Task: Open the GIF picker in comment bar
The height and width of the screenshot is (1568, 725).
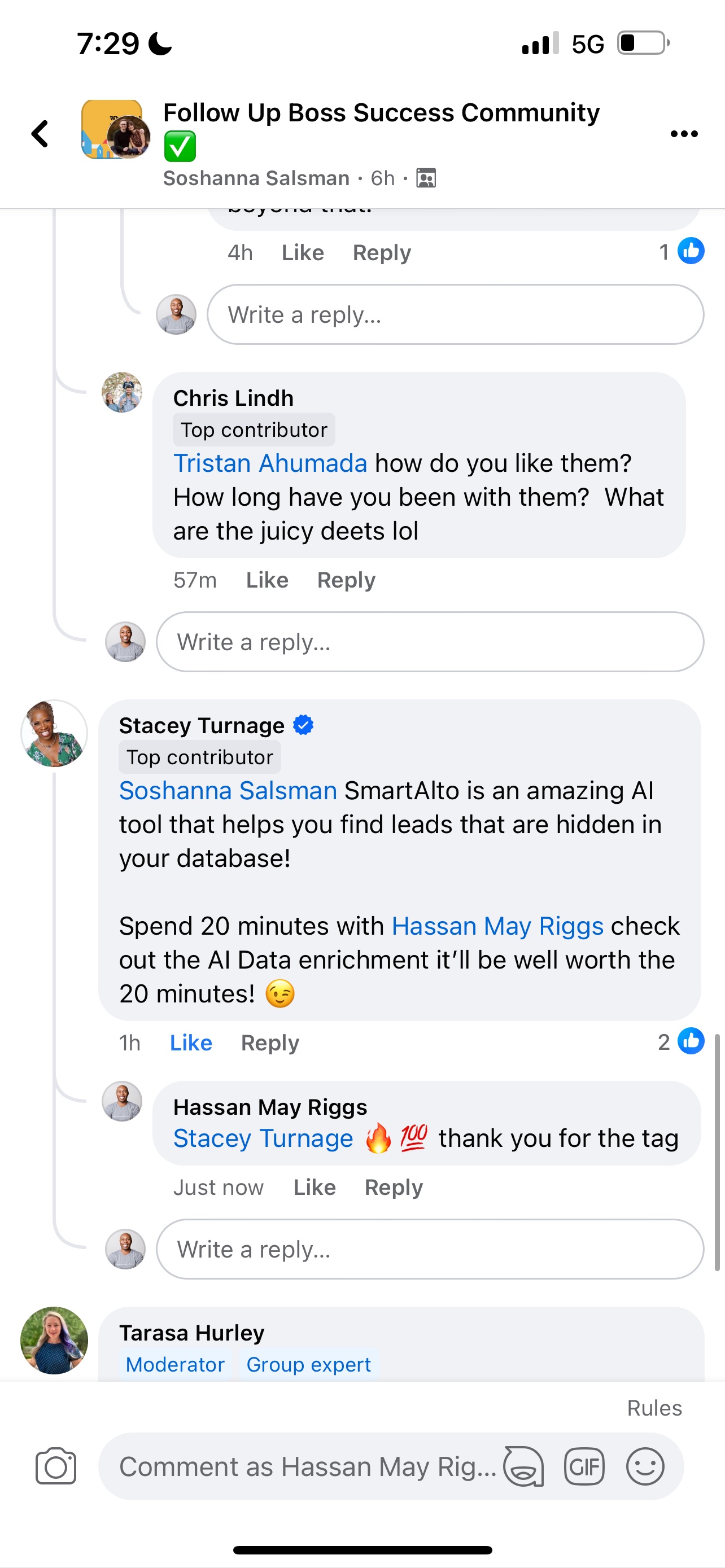Action: [x=584, y=1466]
